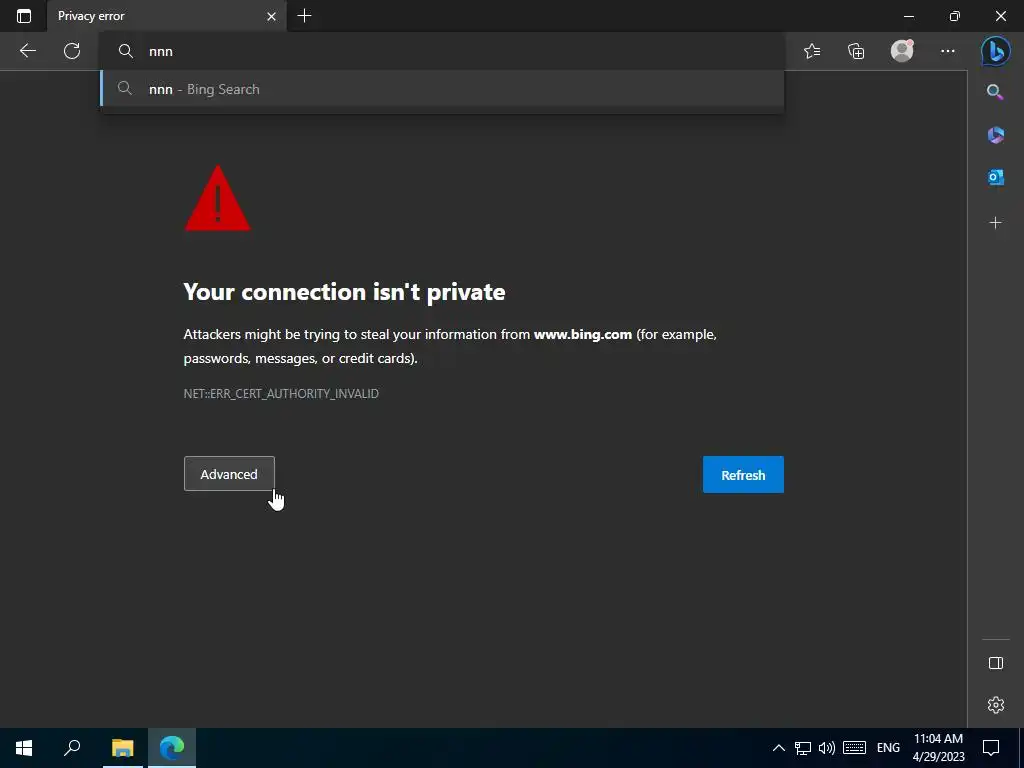Toggle the sidebar hide panel icon
Image resolution: width=1024 pixels, height=768 pixels.
click(x=996, y=663)
